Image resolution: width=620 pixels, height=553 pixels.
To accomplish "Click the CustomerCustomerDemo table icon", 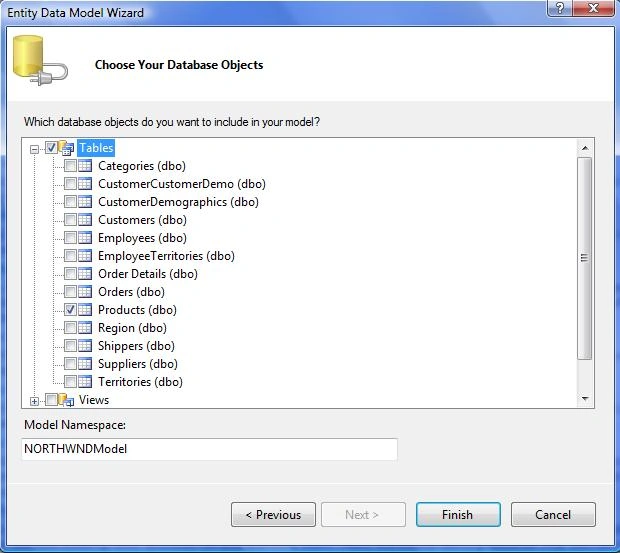I will 85,184.
